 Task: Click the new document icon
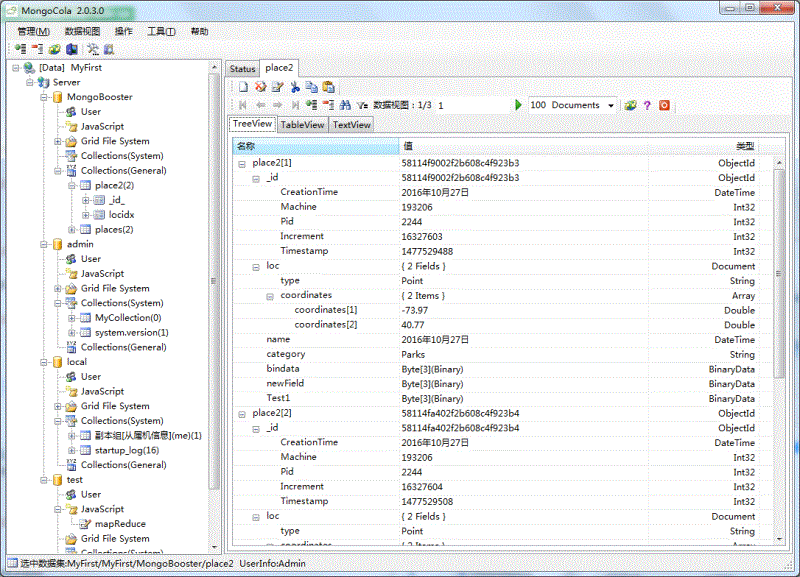(x=243, y=87)
